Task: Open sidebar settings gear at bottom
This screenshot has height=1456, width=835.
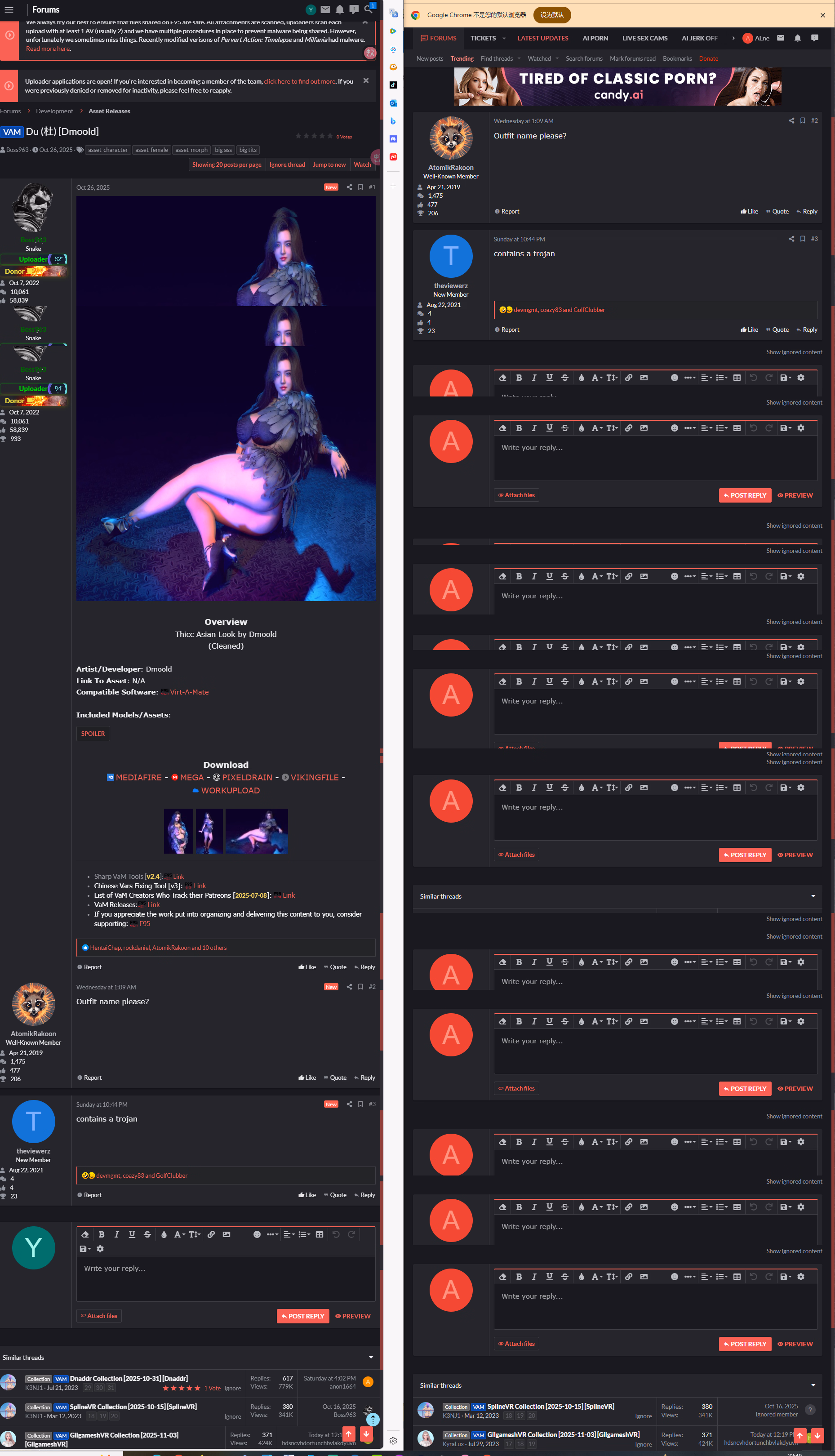Action: (393, 1440)
